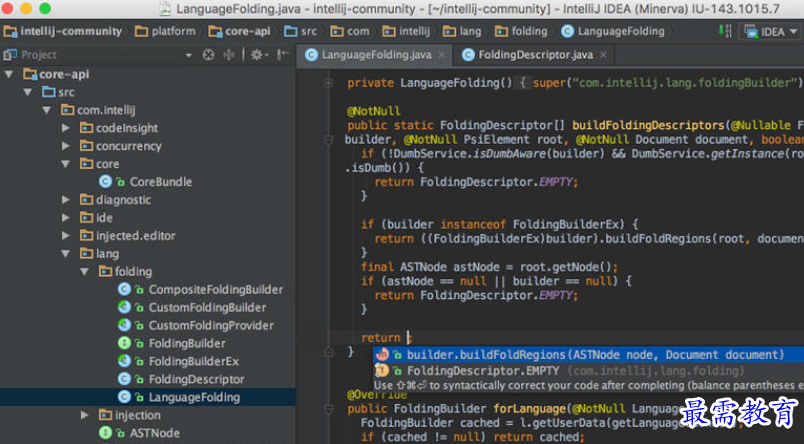The image size is (804, 444).
Task: Open the IDEA run configuration dropdown
Action: point(771,32)
